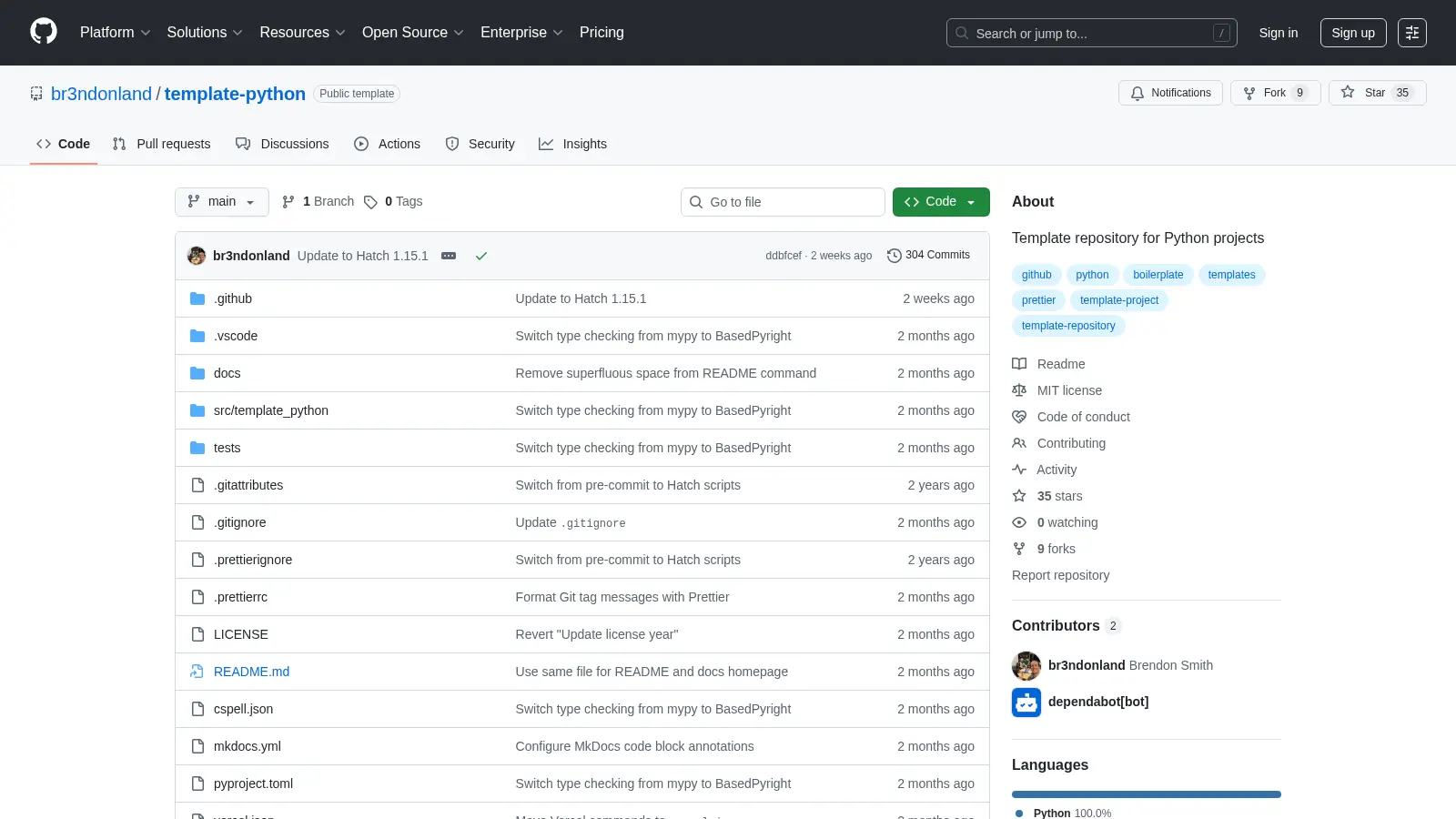The height and width of the screenshot is (819, 1456).
Task: Expand the Enterprise menu
Action: click(x=521, y=33)
